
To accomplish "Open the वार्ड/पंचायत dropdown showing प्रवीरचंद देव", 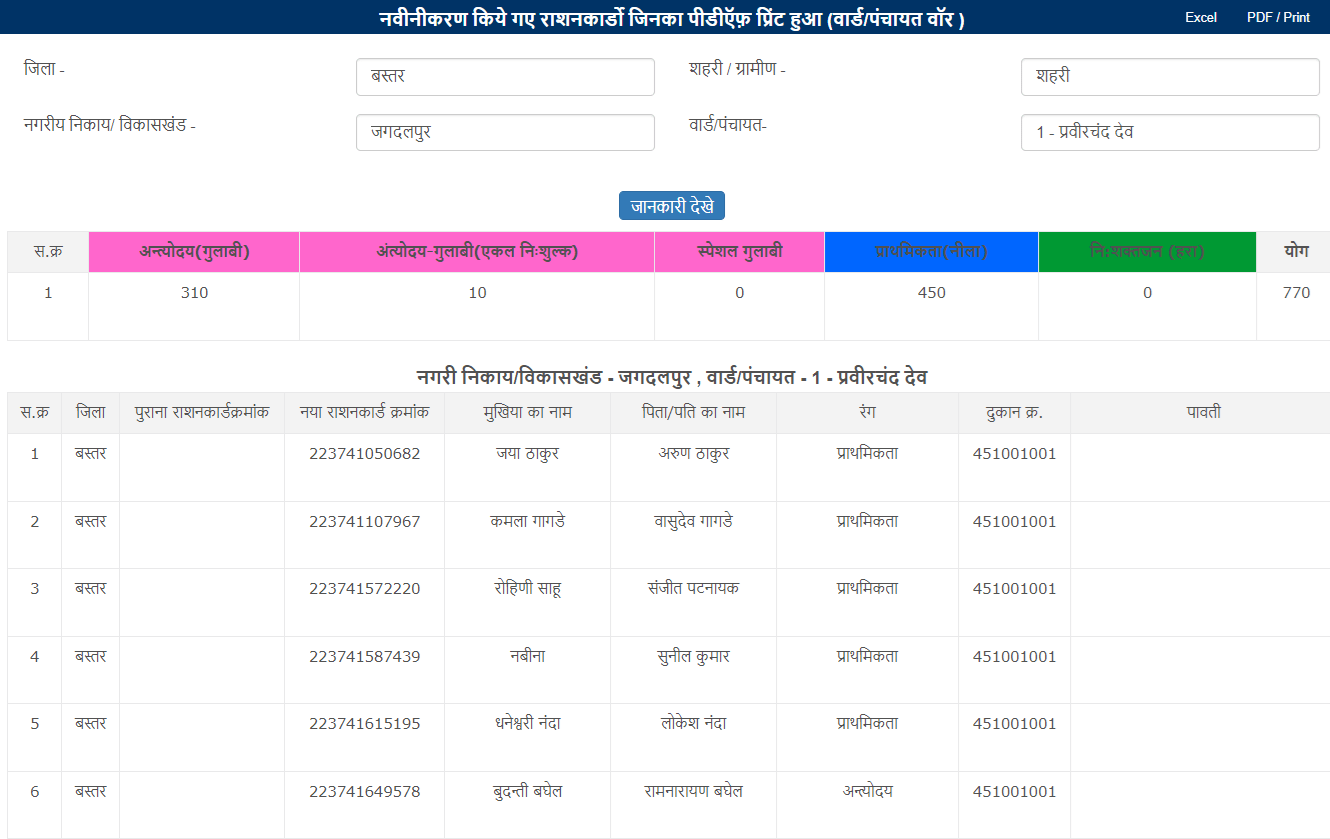I will coord(1170,132).
